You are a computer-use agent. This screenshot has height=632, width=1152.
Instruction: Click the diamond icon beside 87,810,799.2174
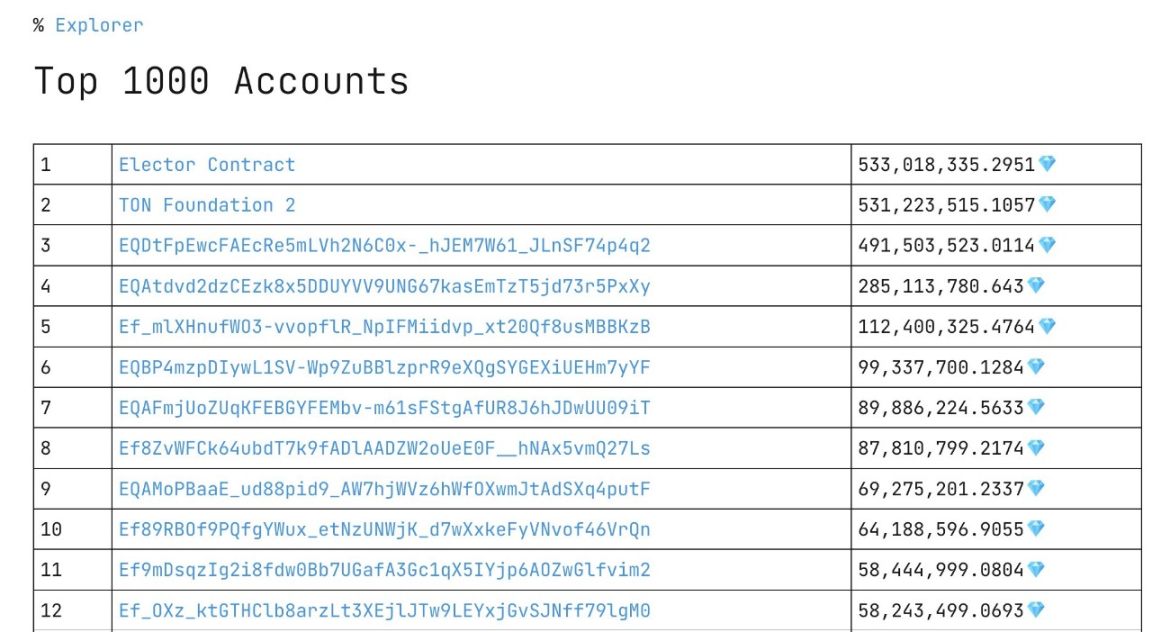pyautogui.click(x=1036, y=448)
